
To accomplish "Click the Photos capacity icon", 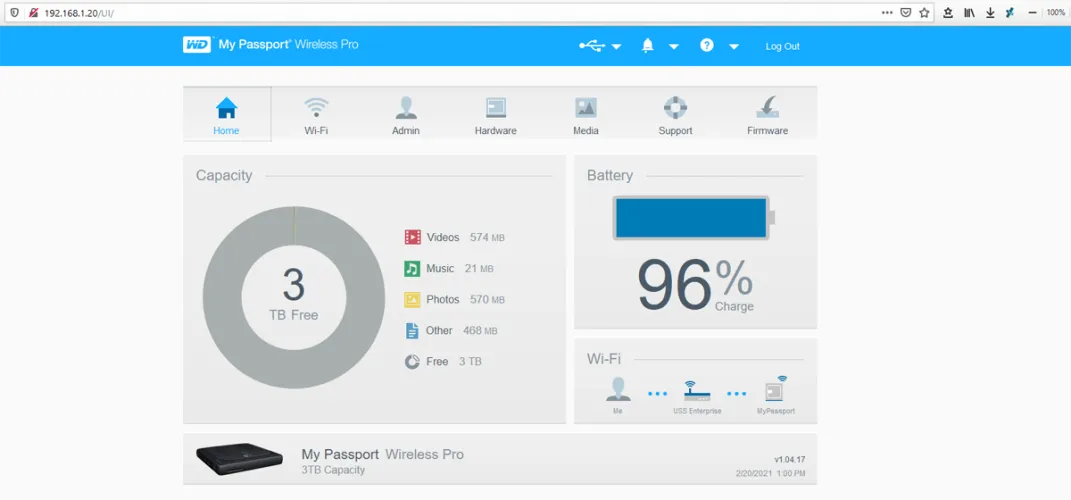I will click(412, 299).
